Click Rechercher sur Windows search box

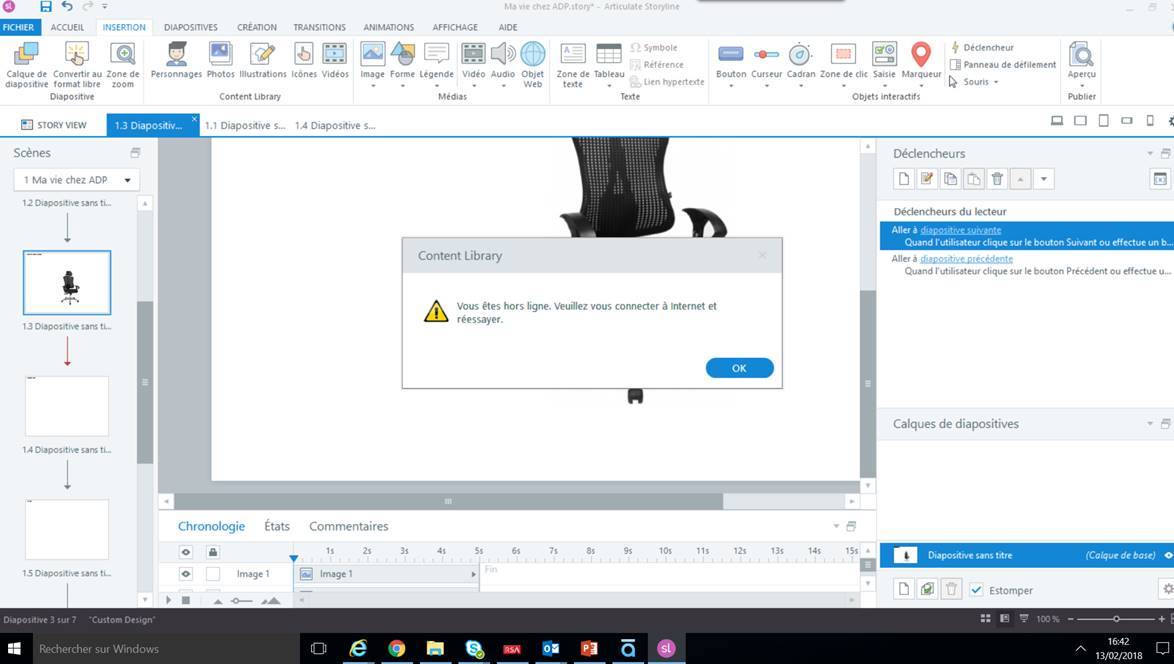click(x=164, y=648)
